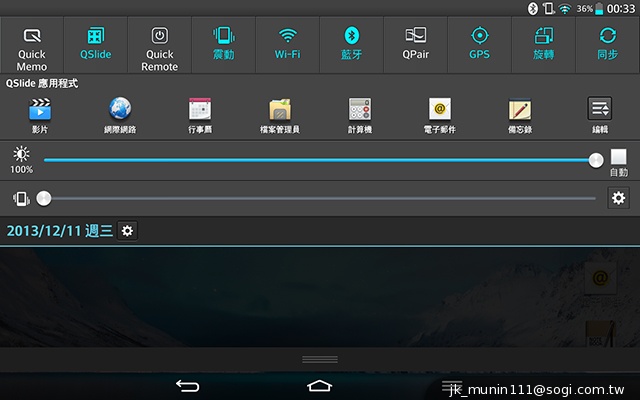This screenshot has height=400, width=640.
Task: Enable the auto brightness (自動) checkbox
Action: [x=619, y=157]
